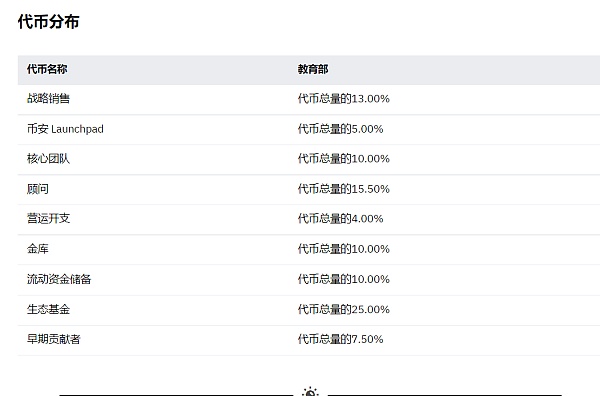Click the 币安 Launchpad row label
600x396 pixels.
coord(65,129)
